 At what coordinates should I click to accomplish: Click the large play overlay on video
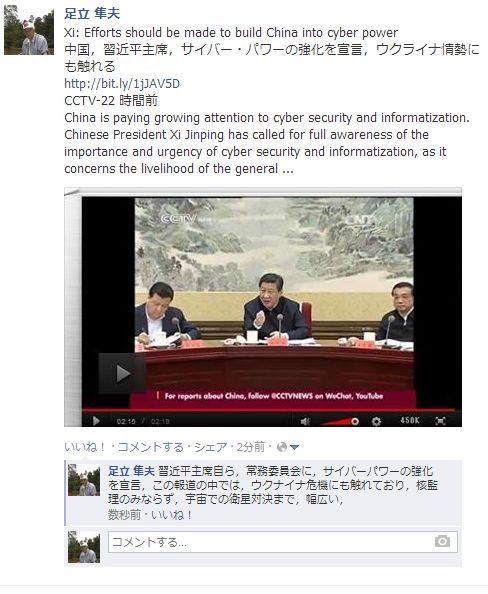pyautogui.click(x=123, y=374)
